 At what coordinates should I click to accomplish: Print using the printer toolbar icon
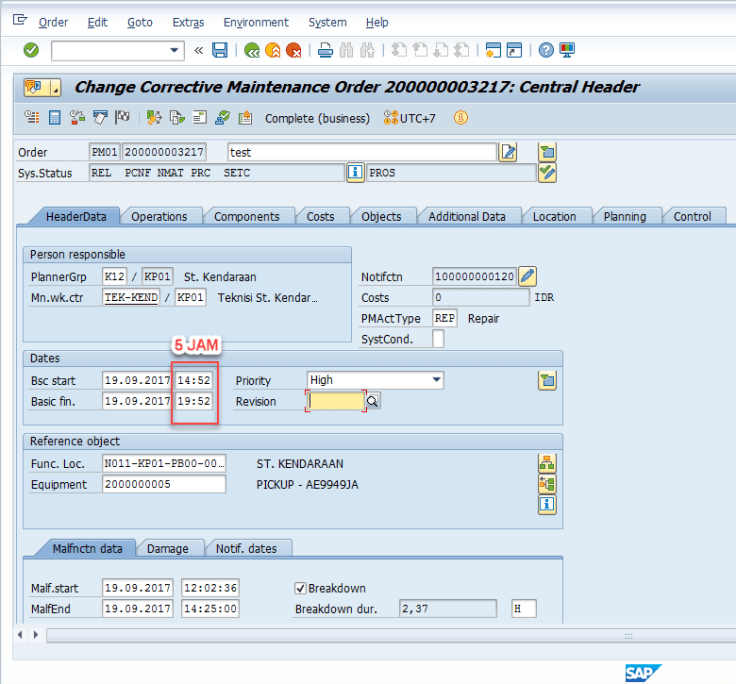324,50
